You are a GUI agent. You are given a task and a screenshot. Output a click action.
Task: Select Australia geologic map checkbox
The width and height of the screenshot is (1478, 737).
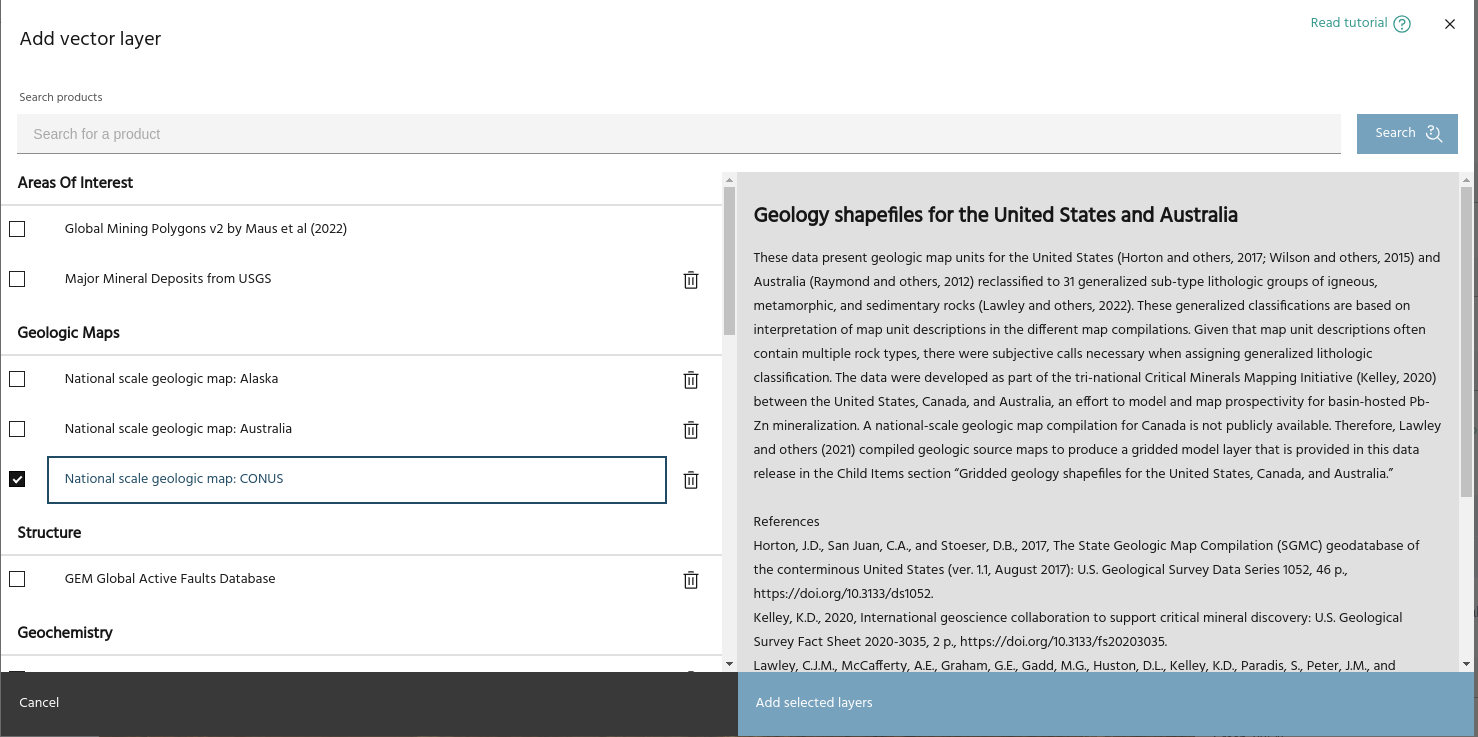tap(17, 429)
